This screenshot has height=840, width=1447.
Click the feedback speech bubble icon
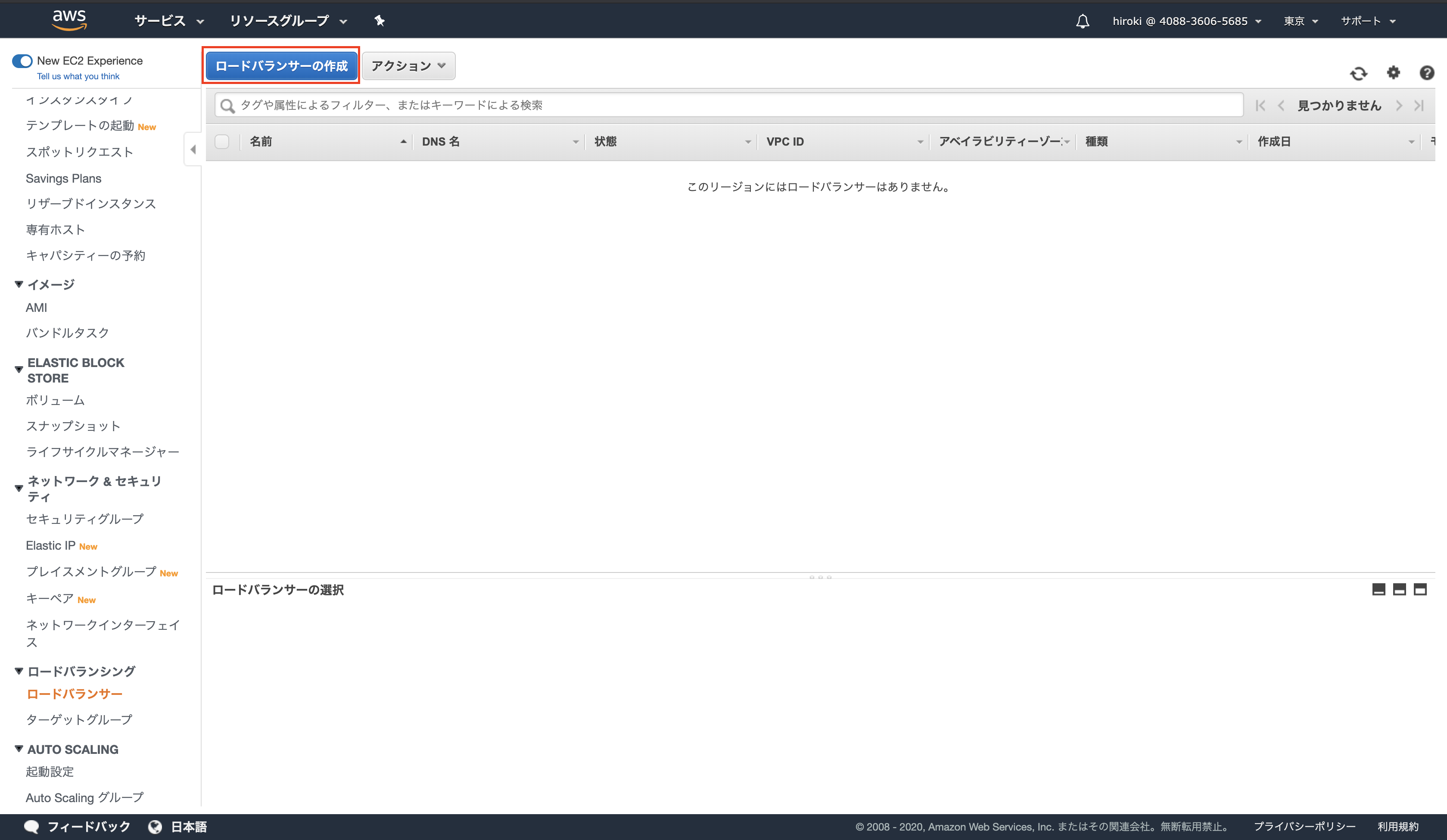31,826
